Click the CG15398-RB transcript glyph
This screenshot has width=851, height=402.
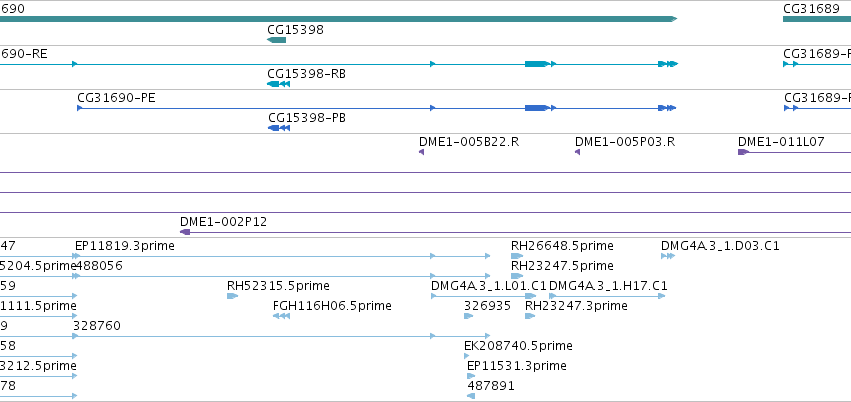tap(278, 84)
